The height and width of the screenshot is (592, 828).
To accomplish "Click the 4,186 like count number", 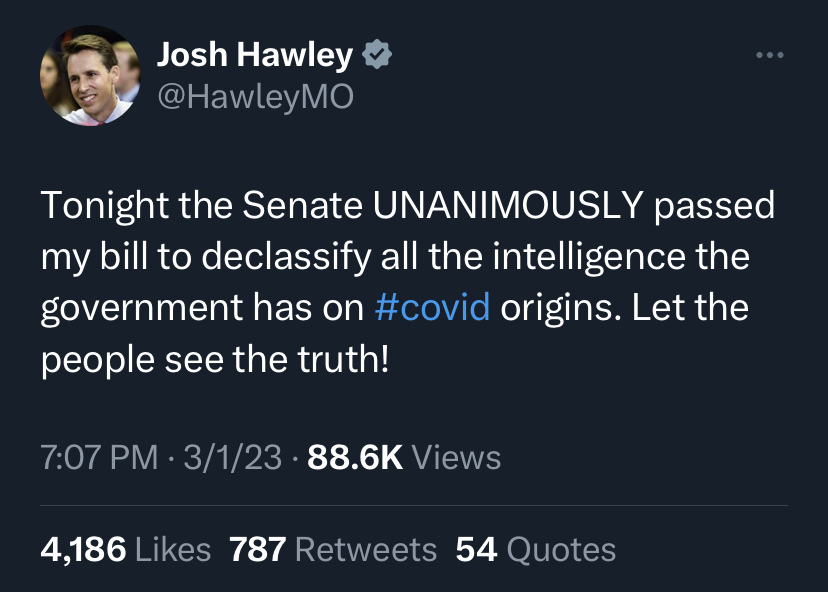I will pyautogui.click(x=83, y=549).
